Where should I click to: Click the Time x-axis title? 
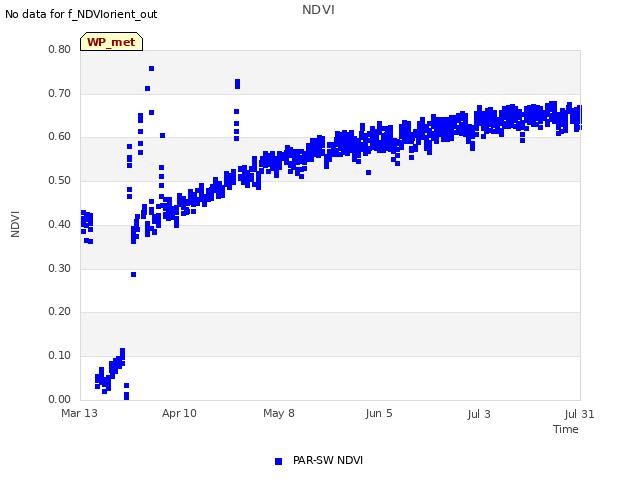click(x=566, y=429)
